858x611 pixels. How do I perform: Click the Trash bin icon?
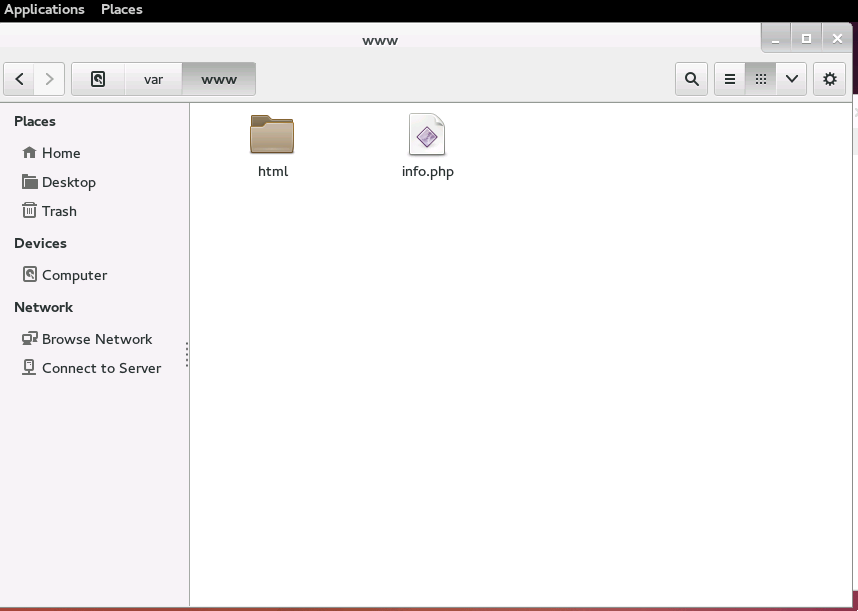point(30,210)
